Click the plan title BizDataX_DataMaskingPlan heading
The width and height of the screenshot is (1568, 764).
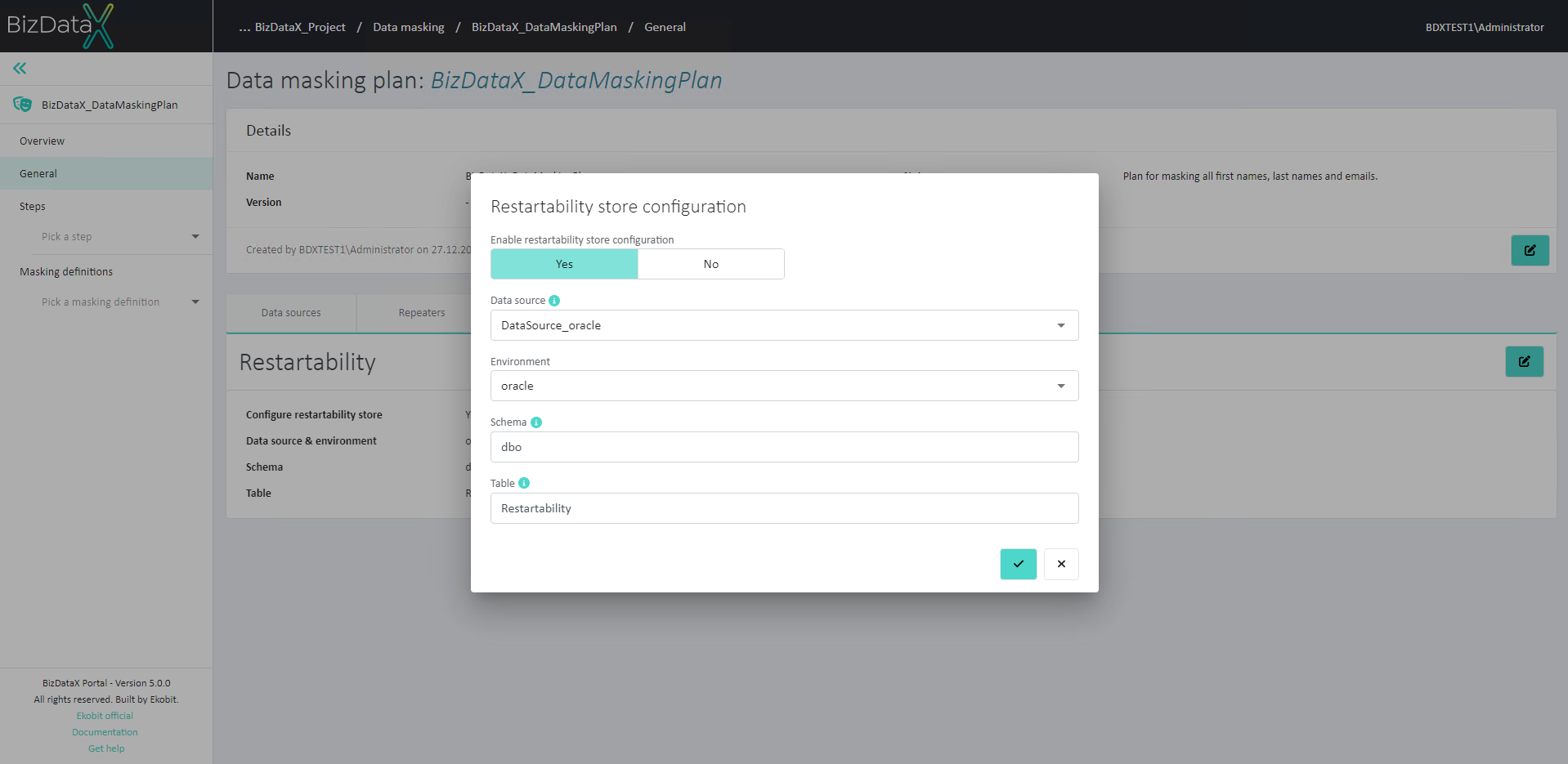(x=576, y=80)
